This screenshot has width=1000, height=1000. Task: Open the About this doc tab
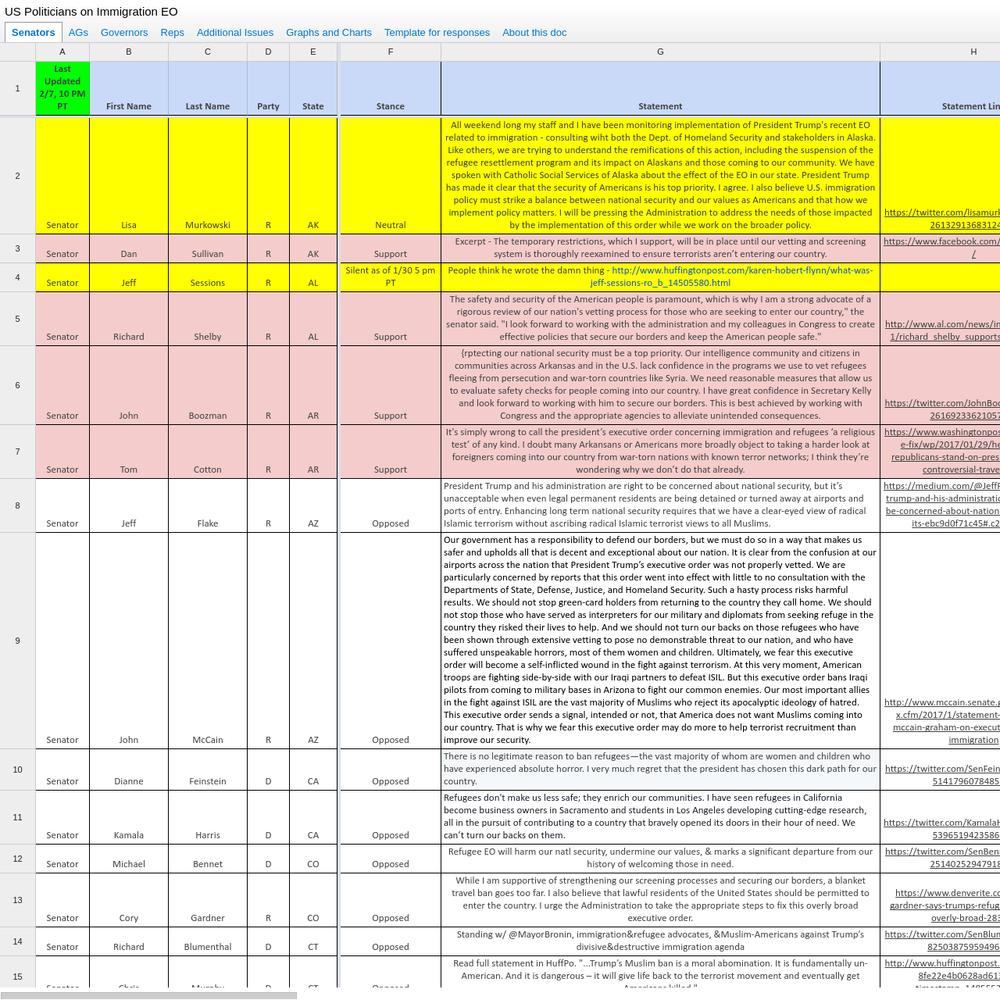(x=534, y=33)
